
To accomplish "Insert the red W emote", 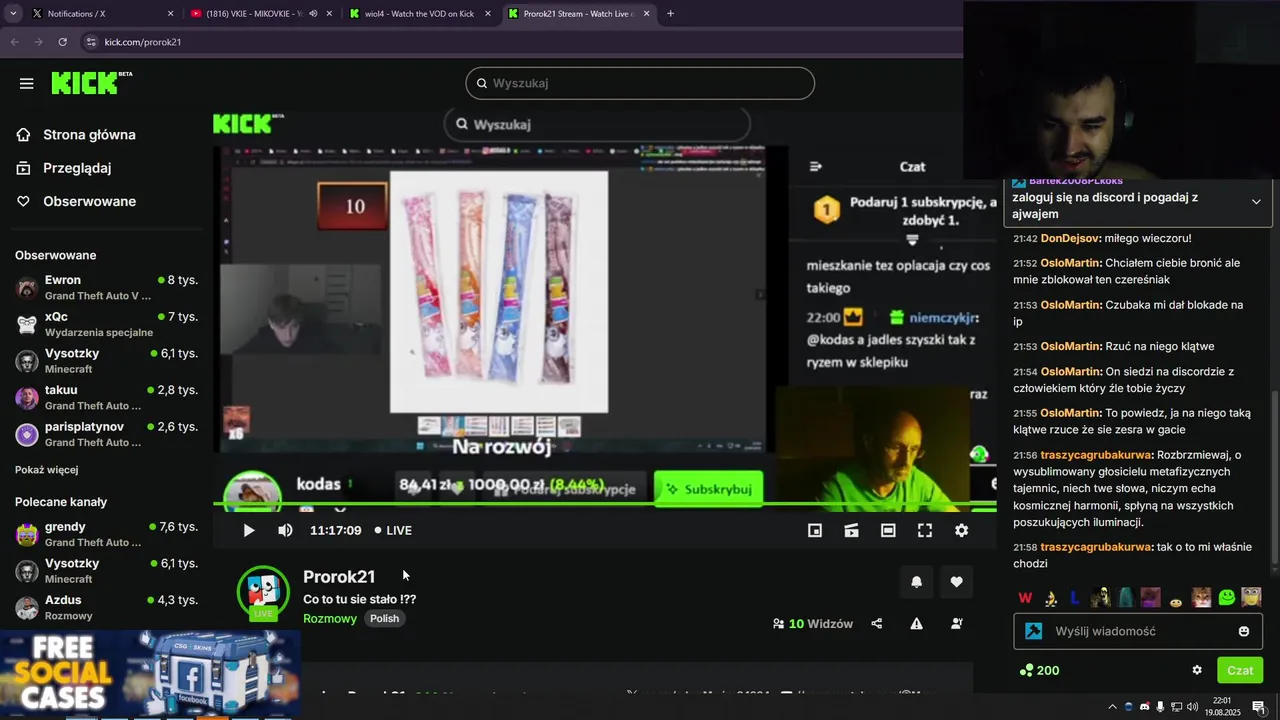I will tap(1025, 598).
